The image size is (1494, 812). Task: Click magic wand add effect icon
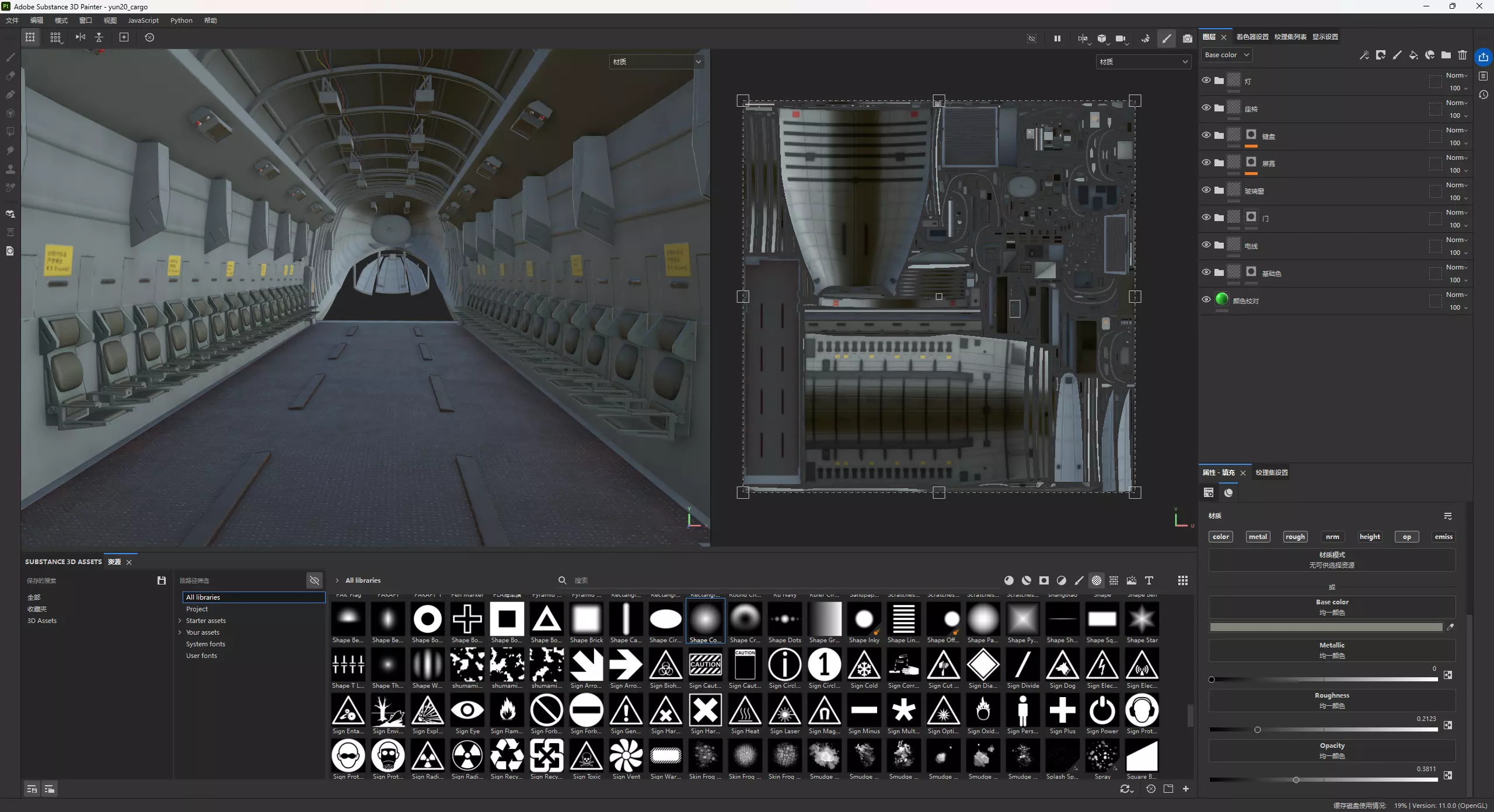click(1364, 55)
